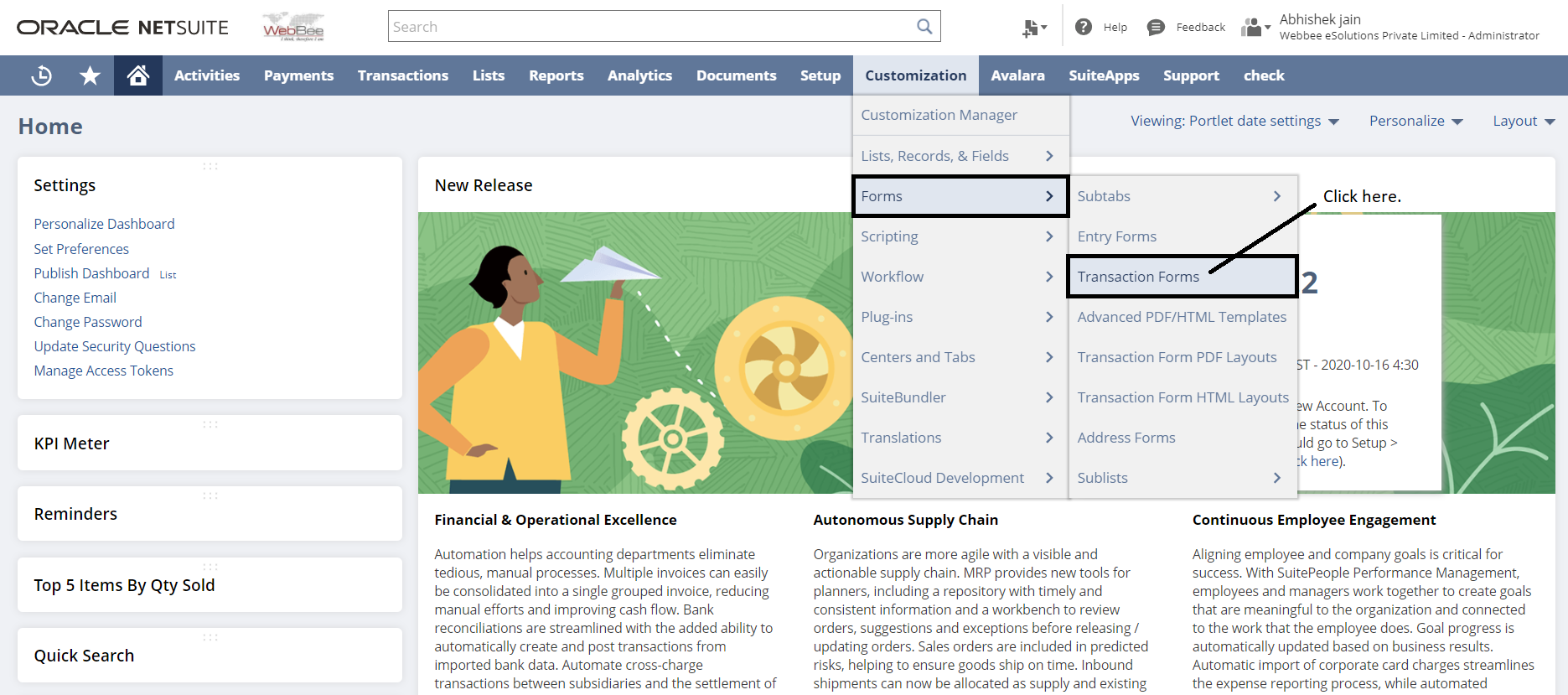Choose Address Forms
The width and height of the screenshot is (1568, 695).
[x=1183, y=438]
